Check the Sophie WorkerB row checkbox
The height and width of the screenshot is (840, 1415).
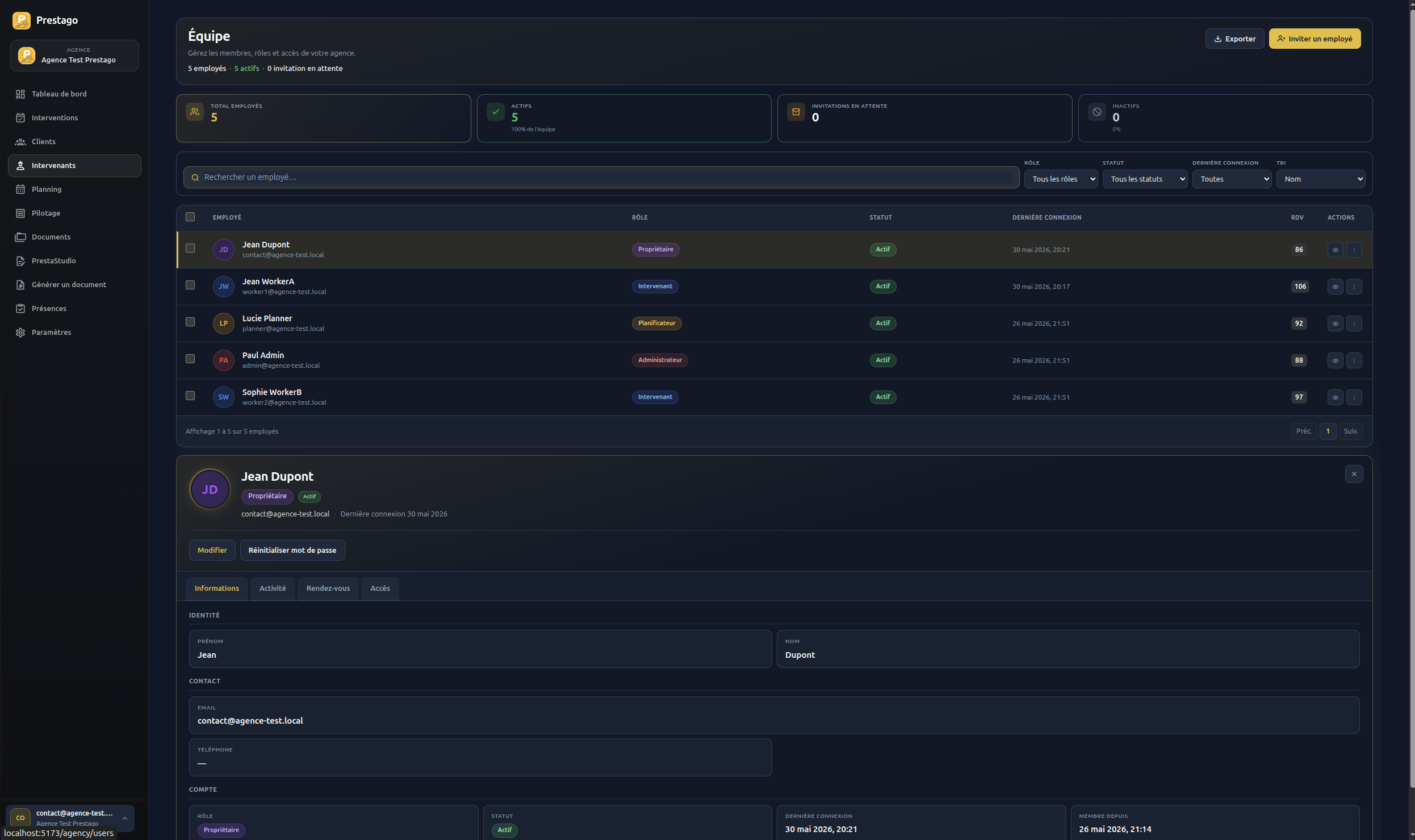click(x=190, y=396)
